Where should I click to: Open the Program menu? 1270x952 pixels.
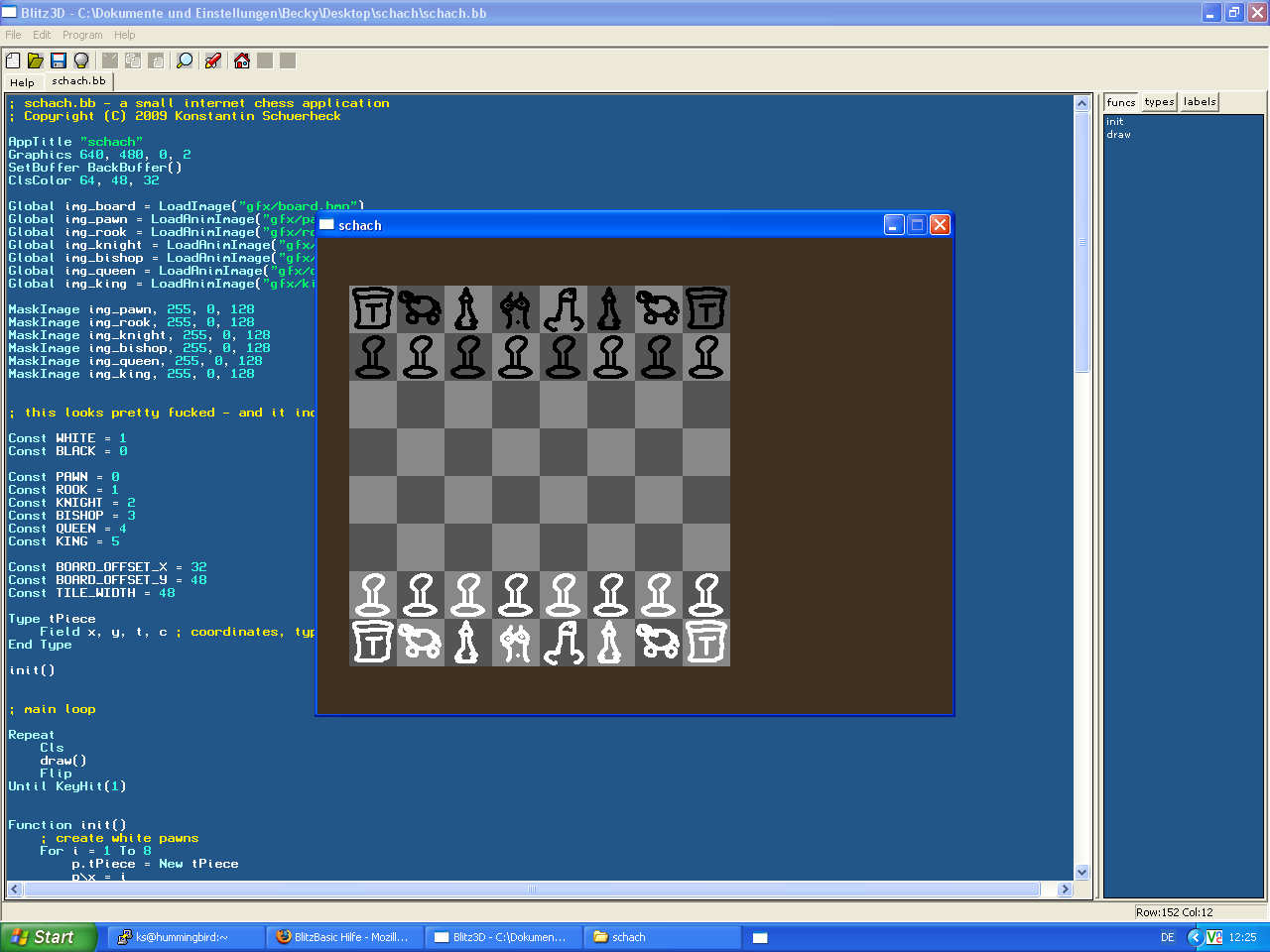click(82, 35)
